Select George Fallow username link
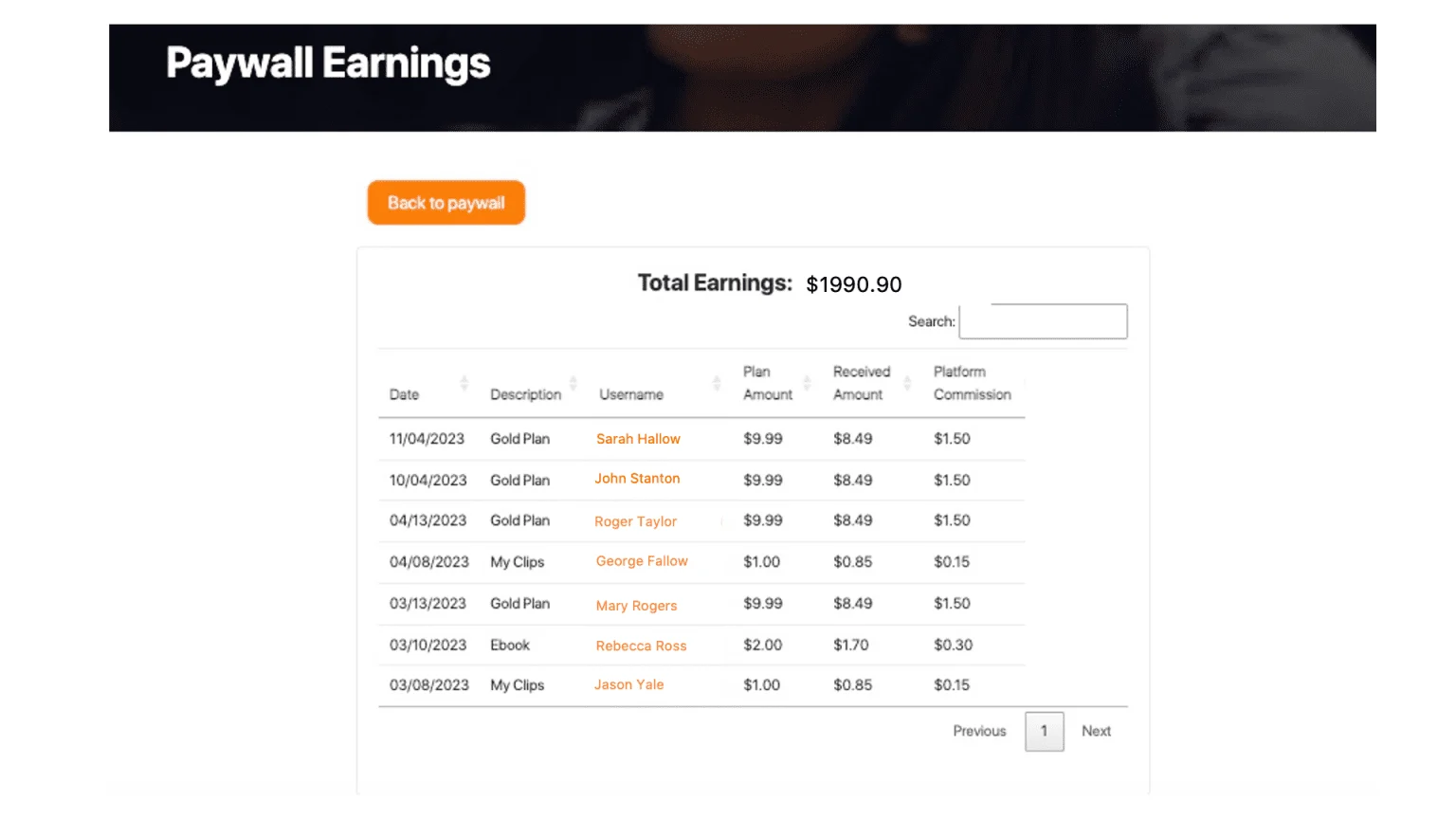Viewport: 1456px width, 819px height. tap(642, 561)
